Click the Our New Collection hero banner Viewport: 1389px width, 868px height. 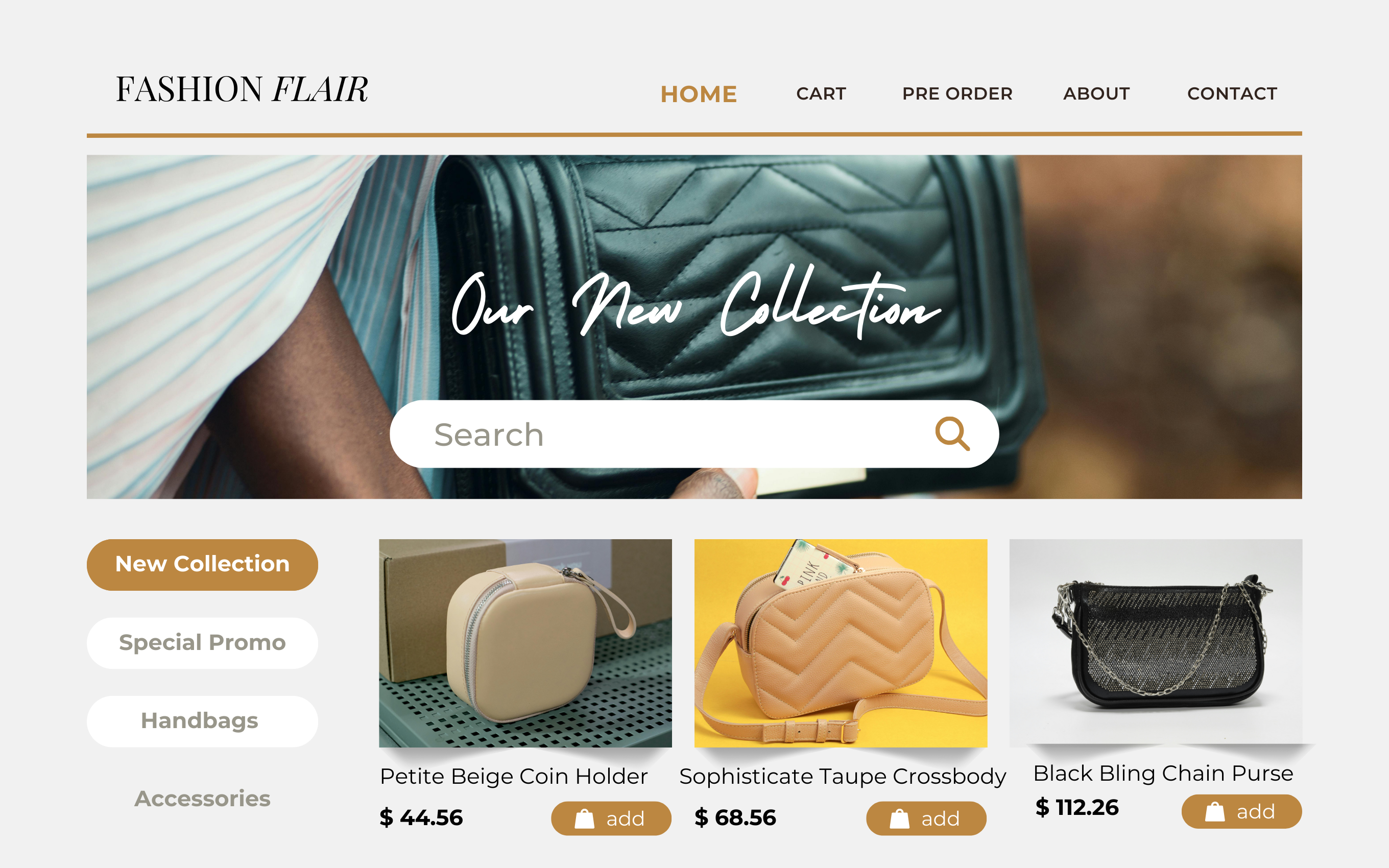click(694, 327)
